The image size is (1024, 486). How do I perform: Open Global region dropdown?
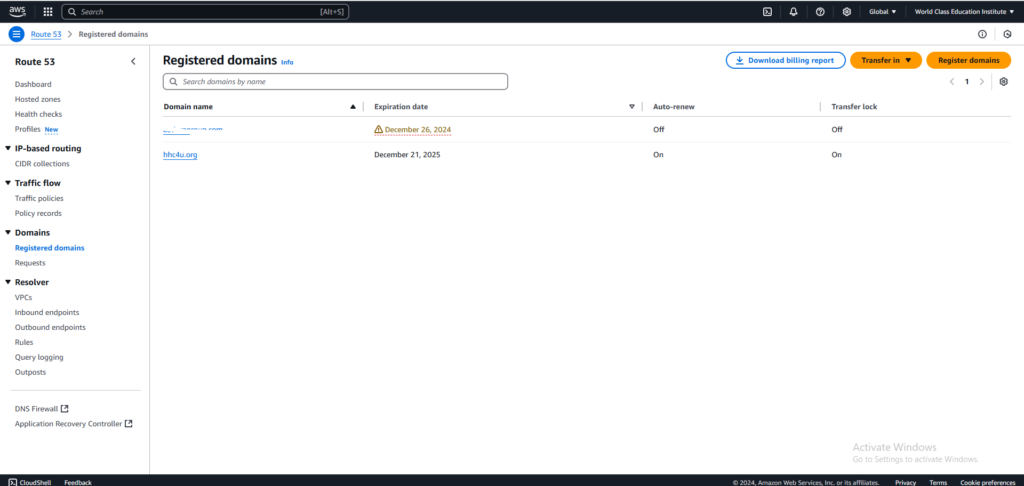coord(882,12)
